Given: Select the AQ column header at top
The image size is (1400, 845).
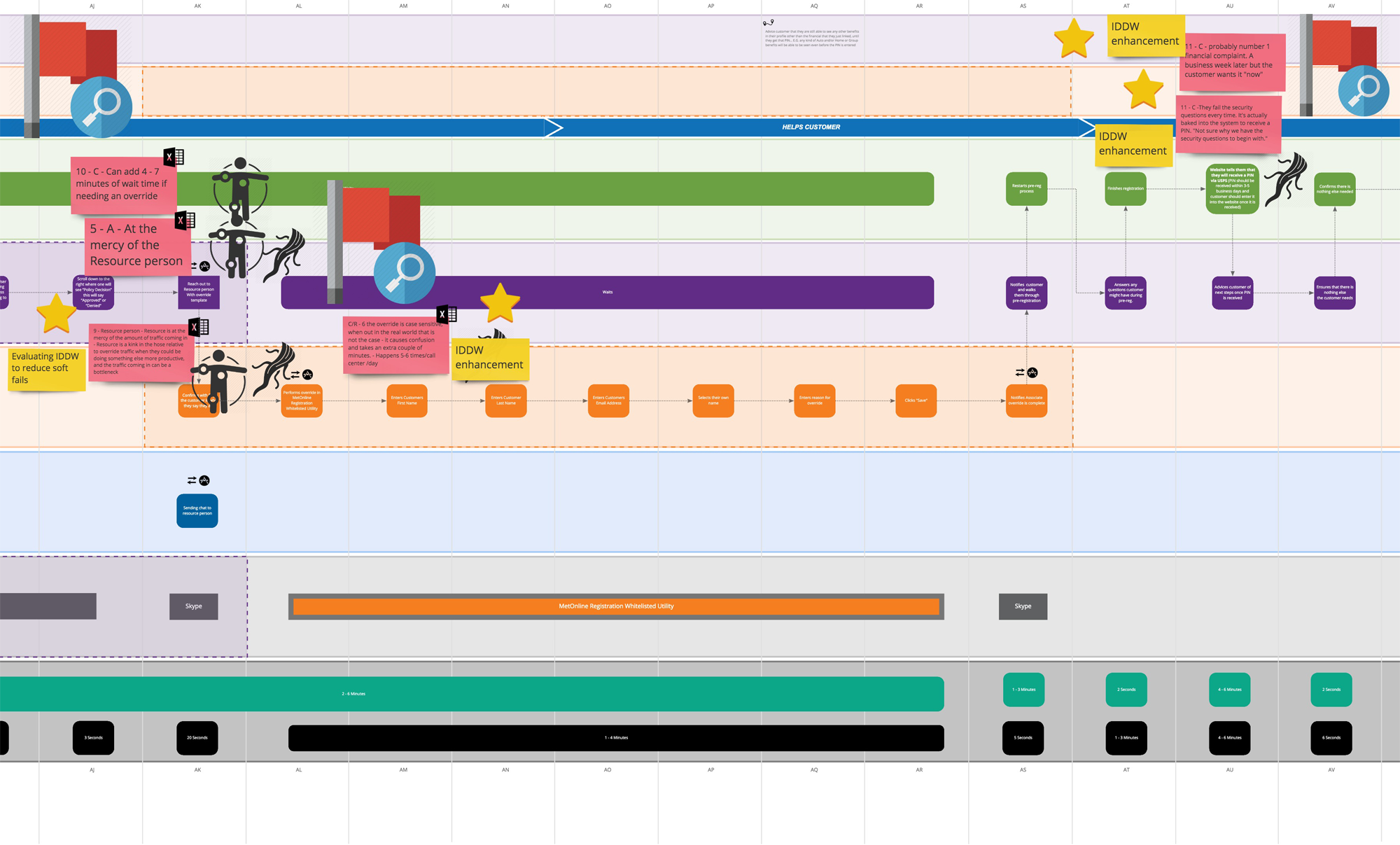Looking at the screenshot, I should click(813, 6).
